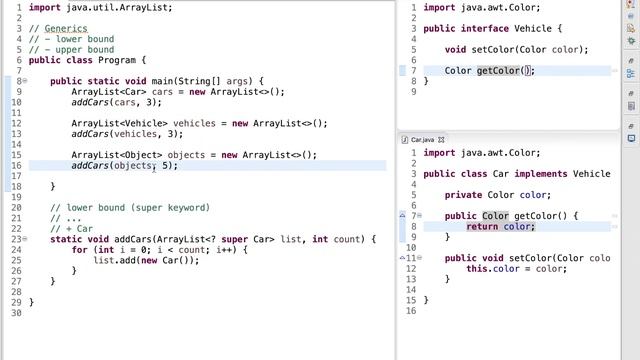
Task: Click 'ArrayList<Car> cars' declaration
Action: coord(122,92)
